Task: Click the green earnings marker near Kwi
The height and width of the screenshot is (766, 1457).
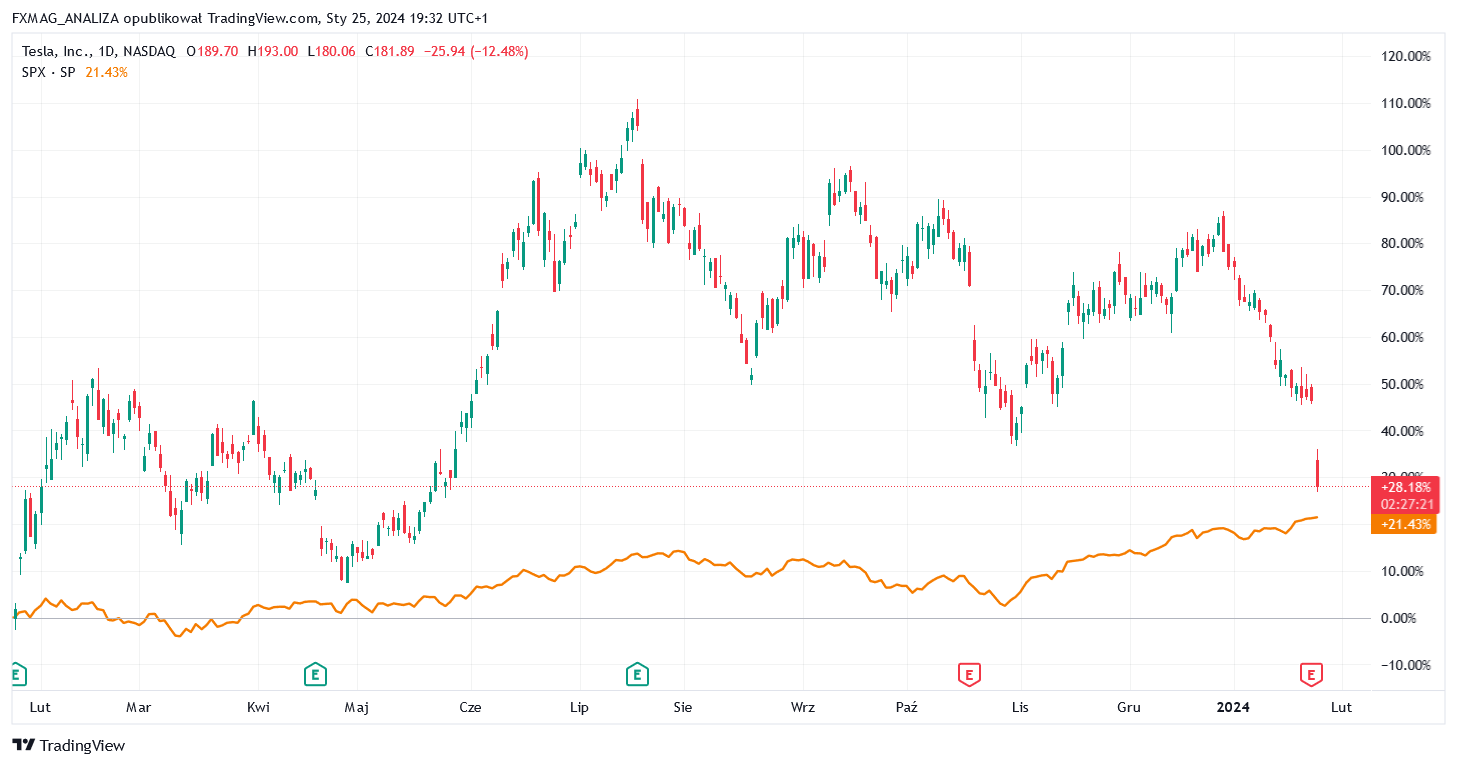Action: (316, 675)
